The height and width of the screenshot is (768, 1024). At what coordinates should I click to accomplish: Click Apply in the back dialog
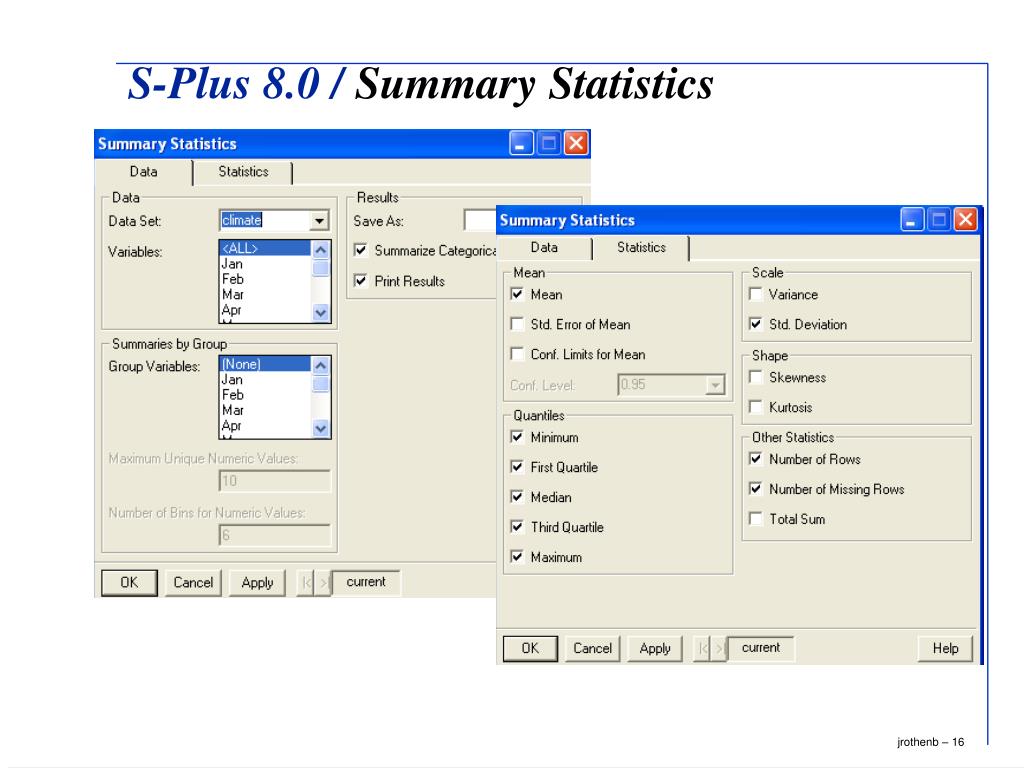257,583
